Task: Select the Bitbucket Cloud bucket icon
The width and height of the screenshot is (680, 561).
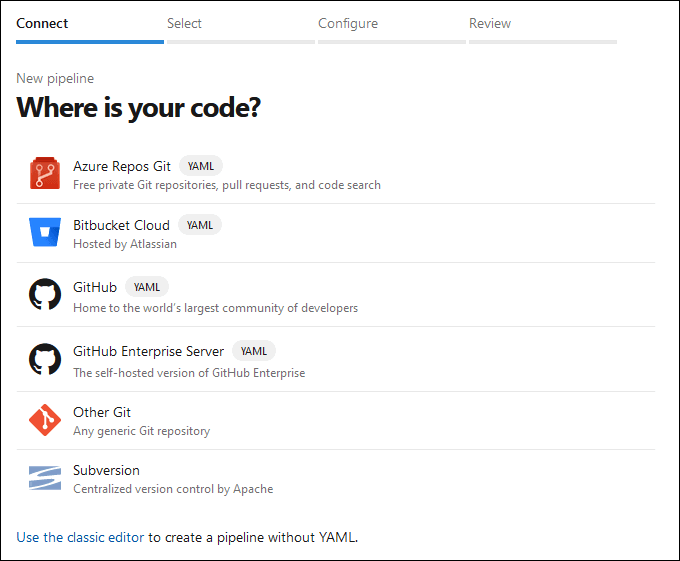Action: click(x=45, y=233)
